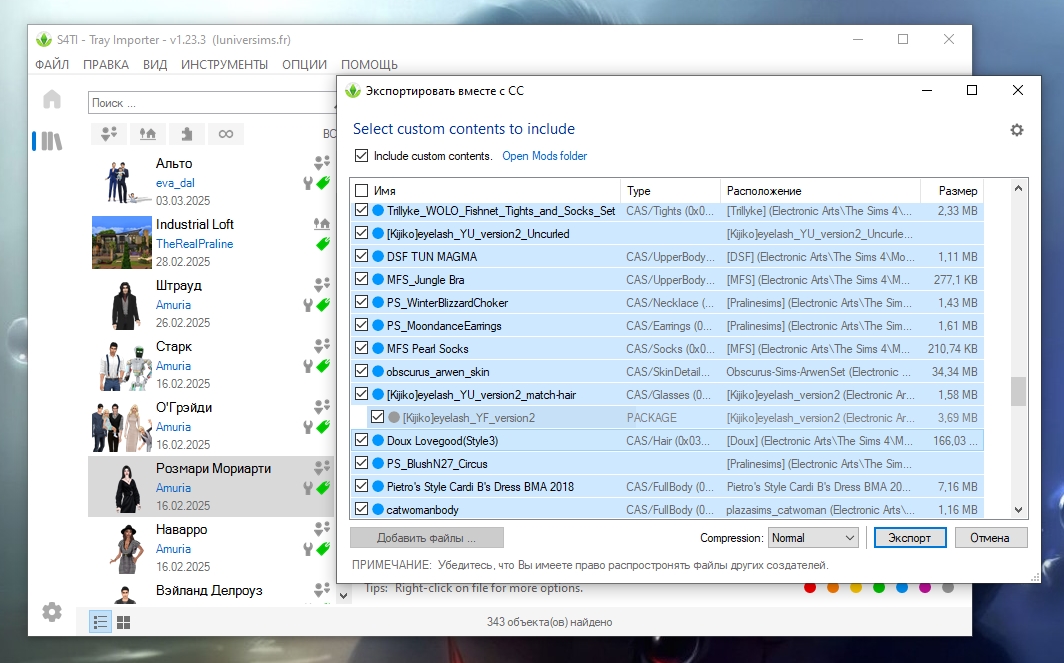The height and width of the screenshot is (663, 1064).
Task: Uncheck DSF TUN MAGMA checkbox
Action: (362, 256)
